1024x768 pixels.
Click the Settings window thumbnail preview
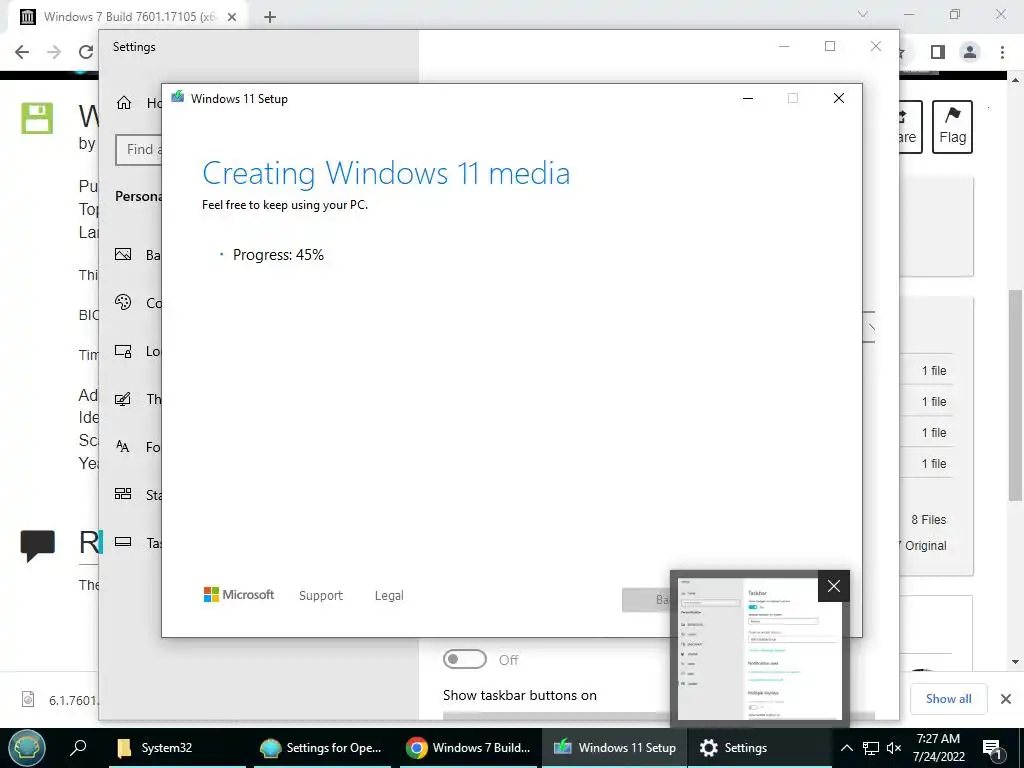[760, 648]
